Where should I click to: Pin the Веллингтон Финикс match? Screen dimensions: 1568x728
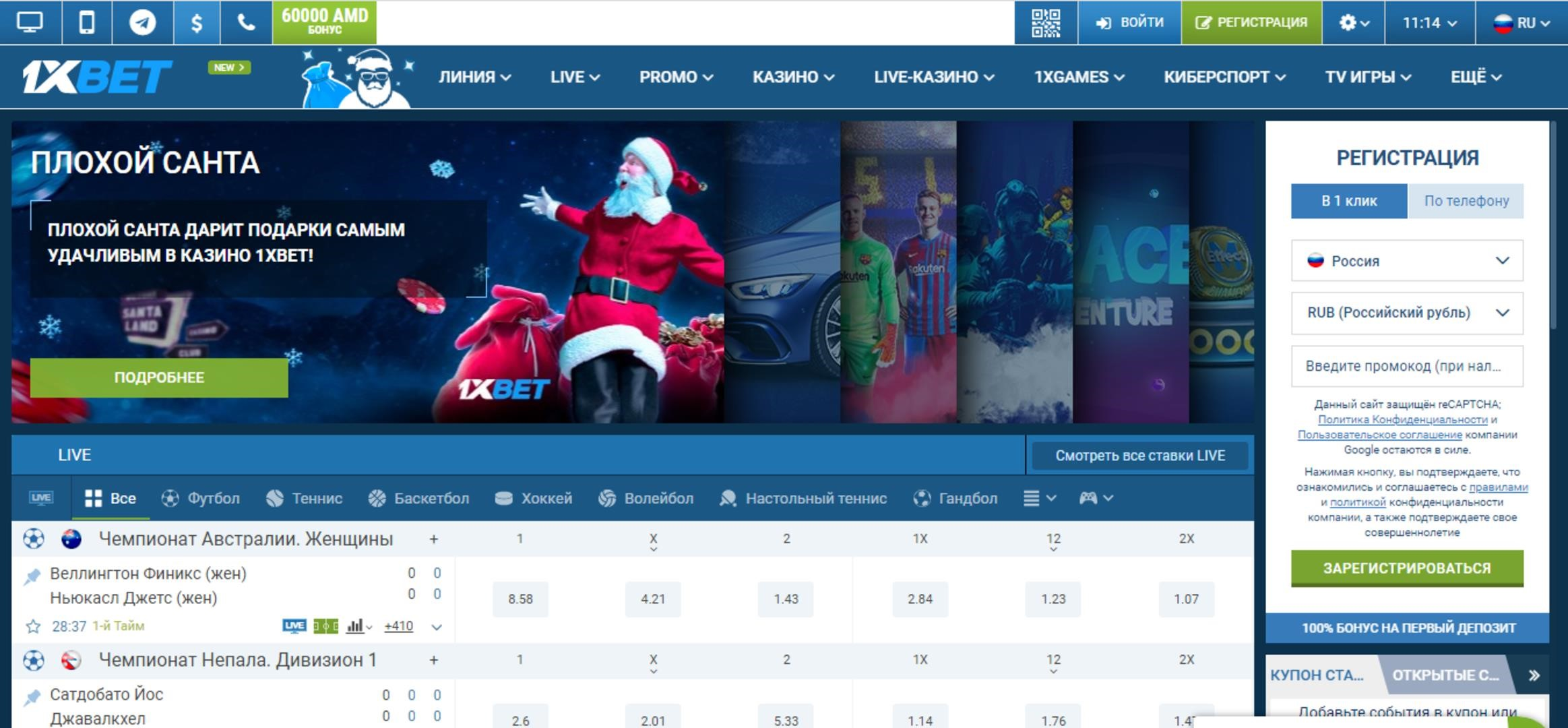[x=32, y=576]
